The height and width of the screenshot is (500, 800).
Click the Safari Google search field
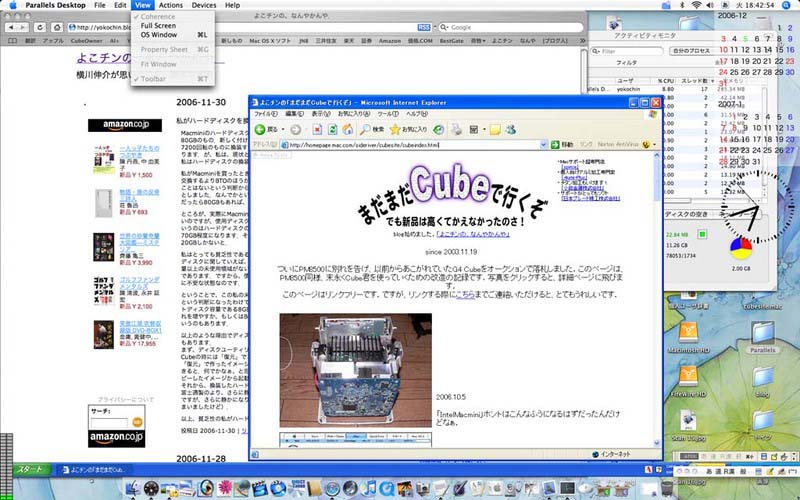click(511, 28)
